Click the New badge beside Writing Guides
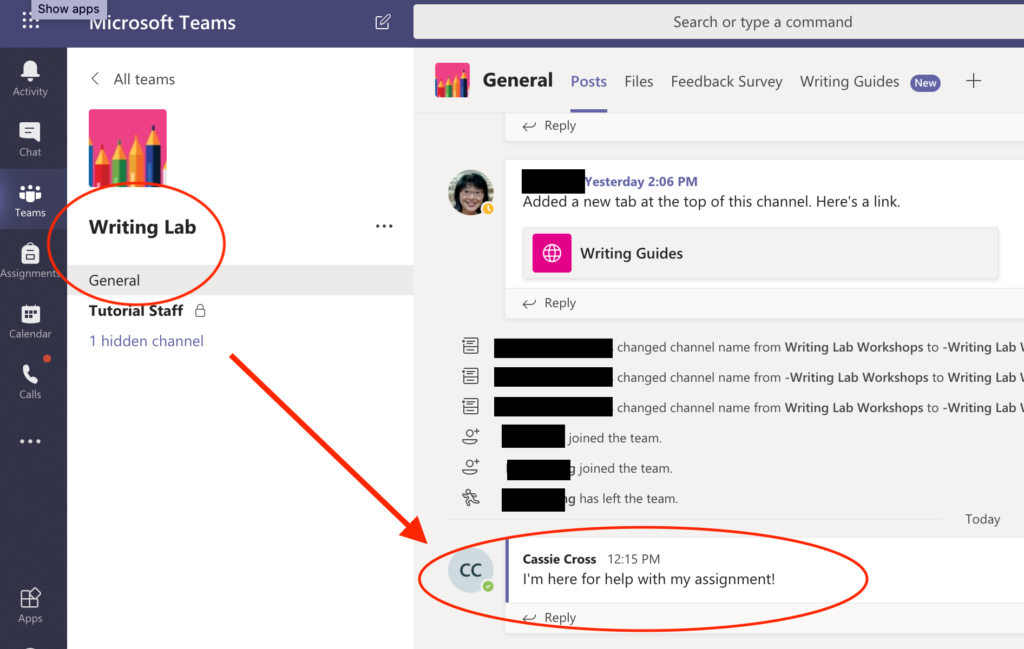 click(925, 83)
